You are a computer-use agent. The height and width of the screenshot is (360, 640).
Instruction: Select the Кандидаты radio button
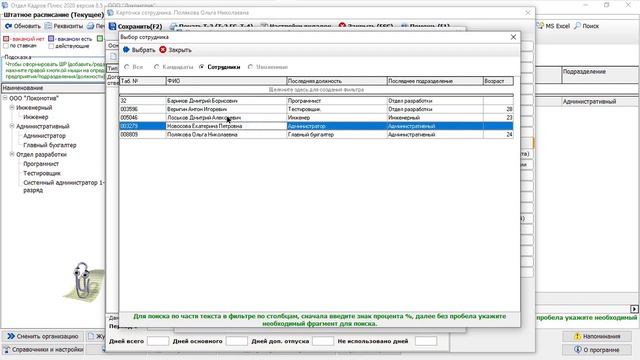click(x=157, y=67)
